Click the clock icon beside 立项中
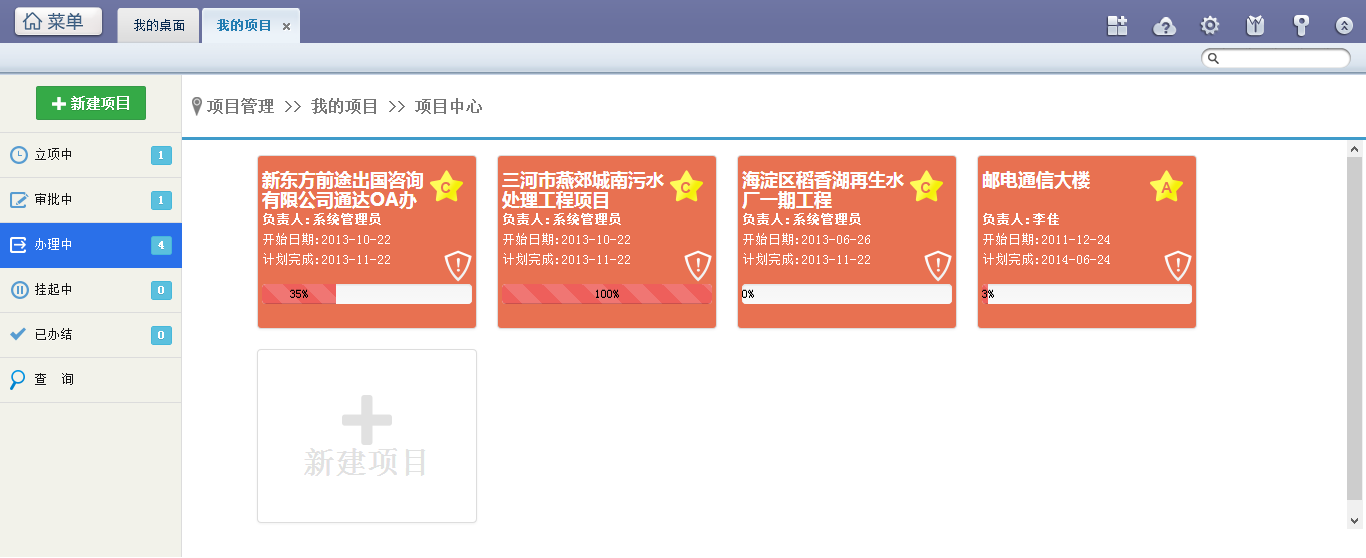The image size is (1366, 558). (19, 155)
